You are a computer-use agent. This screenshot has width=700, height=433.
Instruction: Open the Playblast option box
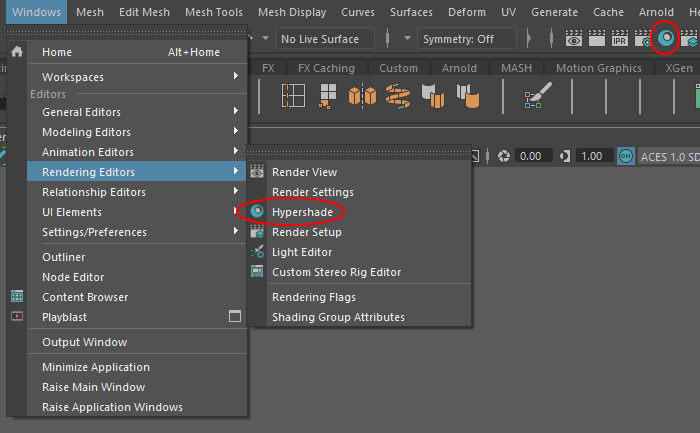point(235,317)
